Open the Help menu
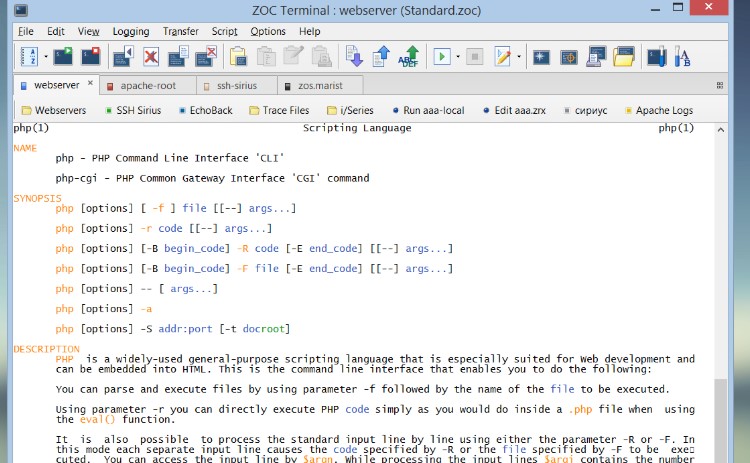 tap(309, 32)
